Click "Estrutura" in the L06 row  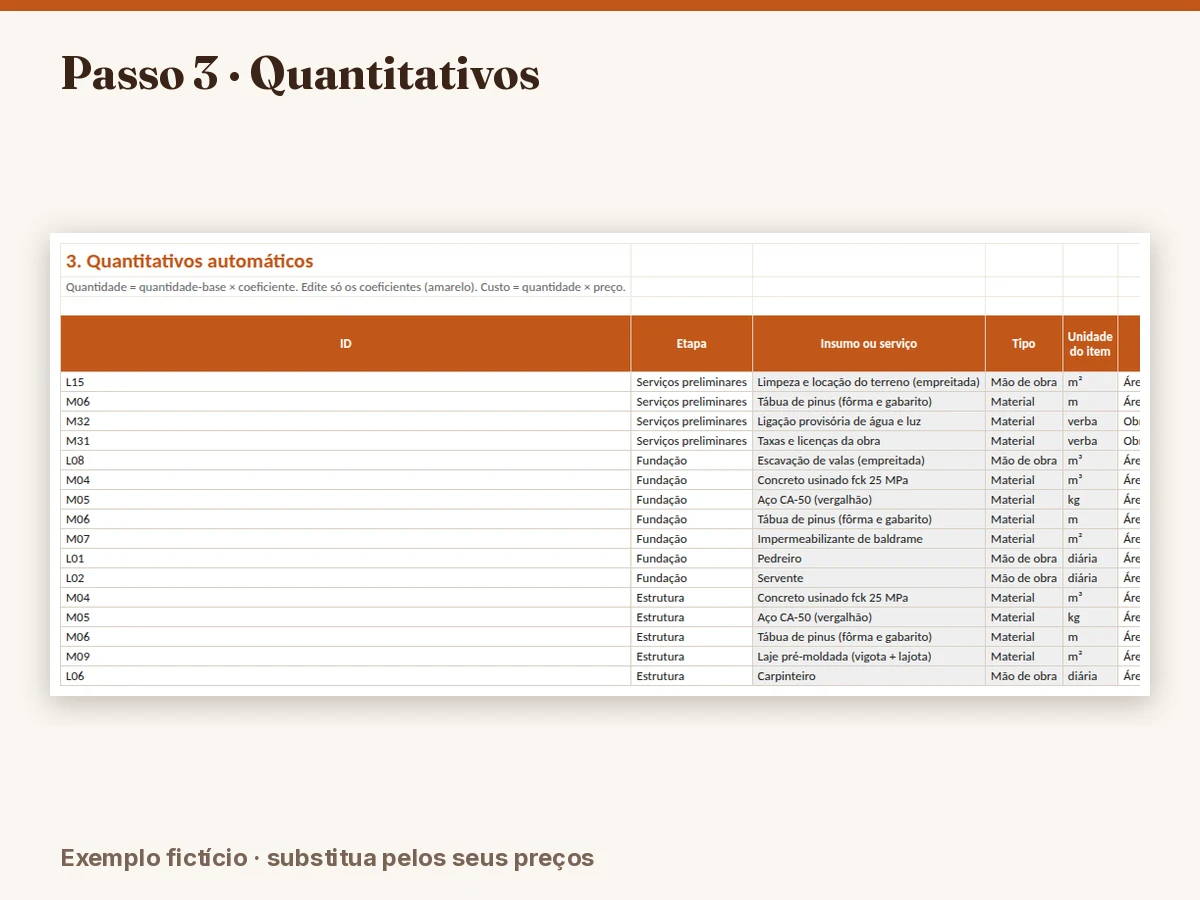(x=692, y=676)
